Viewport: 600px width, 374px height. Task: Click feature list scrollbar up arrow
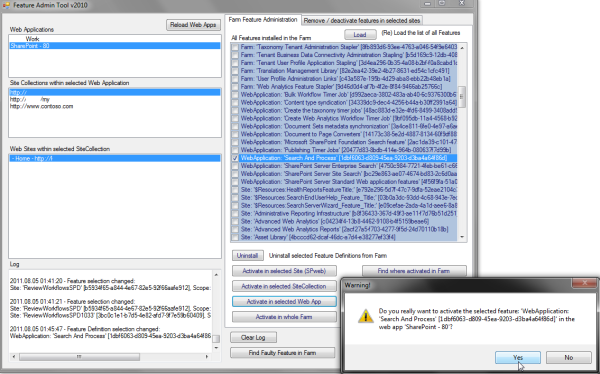[x=462, y=48]
